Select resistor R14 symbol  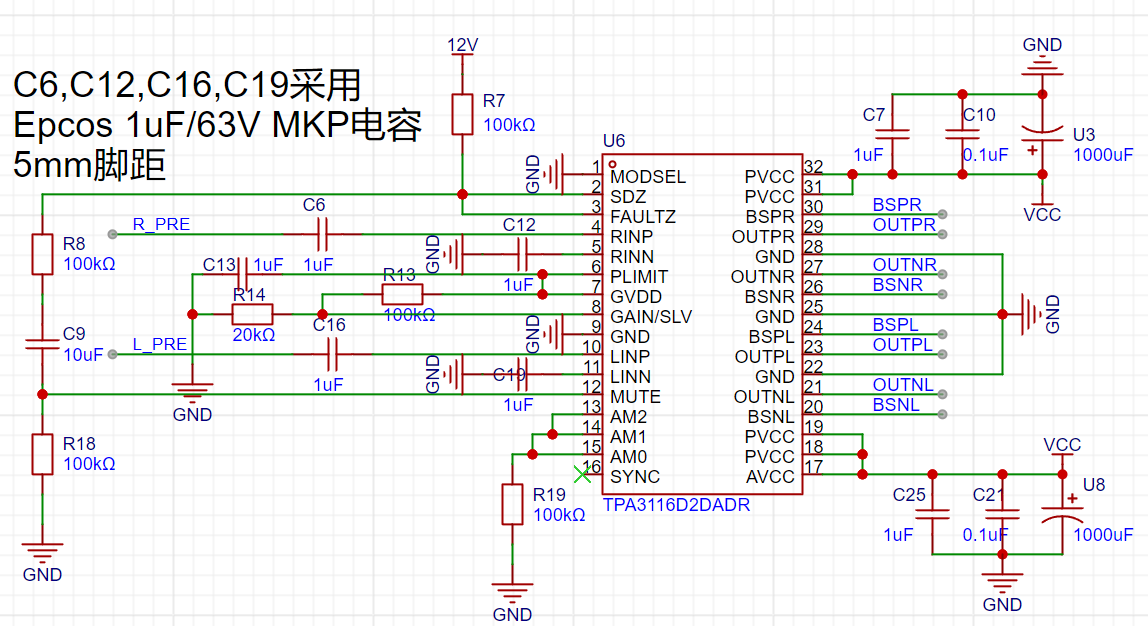tap(252, 314)
